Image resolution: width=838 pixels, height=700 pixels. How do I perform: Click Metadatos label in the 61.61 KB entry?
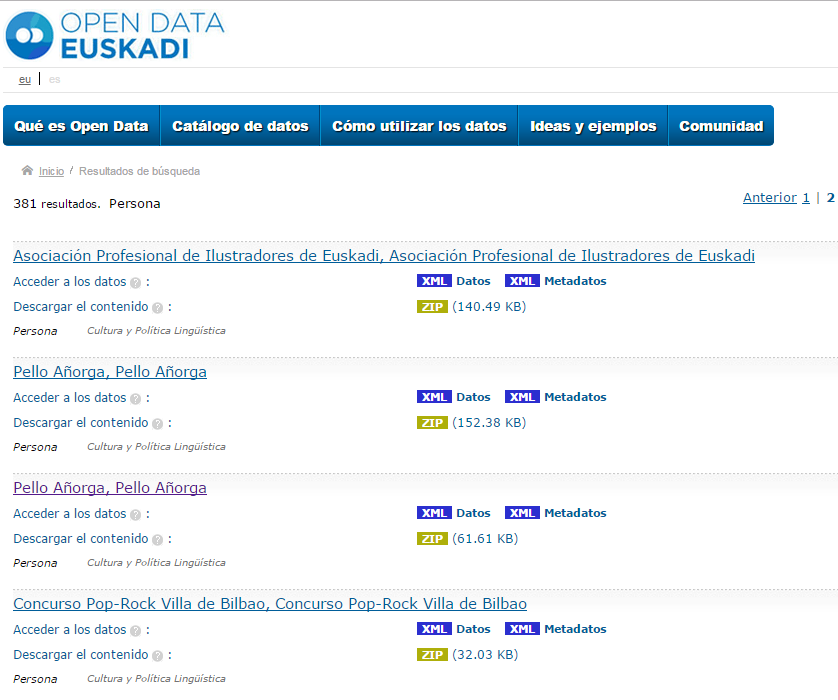(575, 513)
